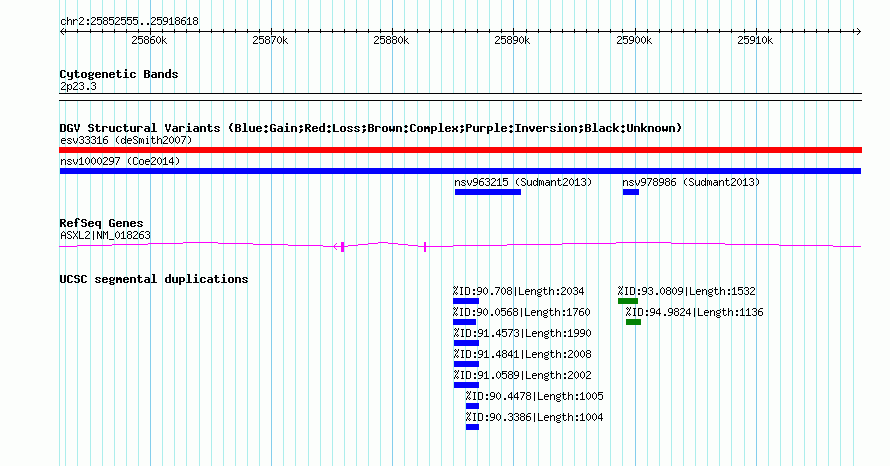The image size is (890, 466).
Task: Click the 25880k ruler position
Action: coord(391,40)
